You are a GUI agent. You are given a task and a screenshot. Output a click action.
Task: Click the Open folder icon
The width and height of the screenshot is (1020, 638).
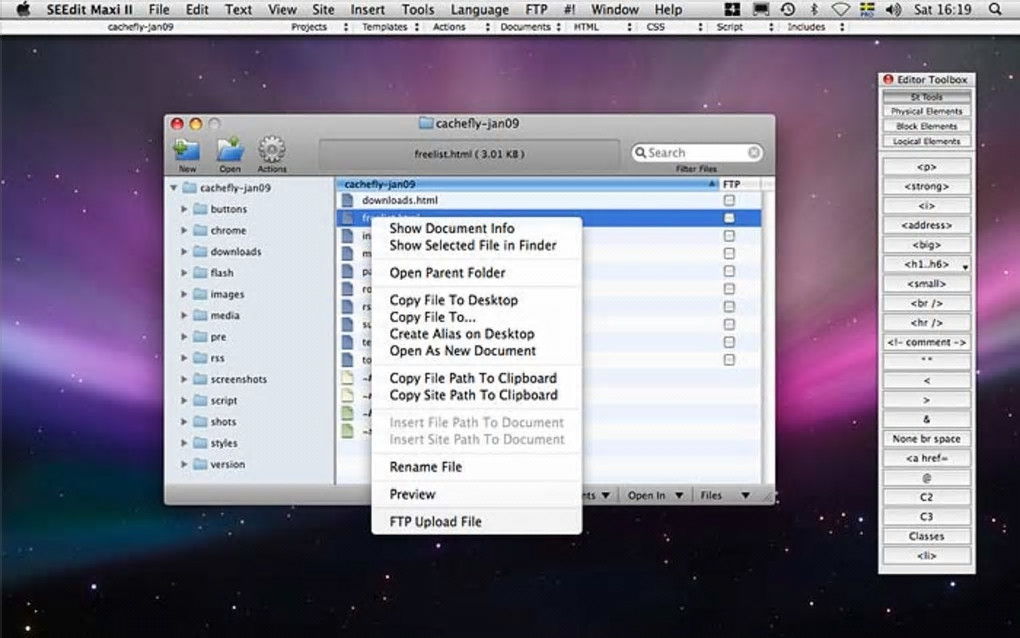pos(230,150)
